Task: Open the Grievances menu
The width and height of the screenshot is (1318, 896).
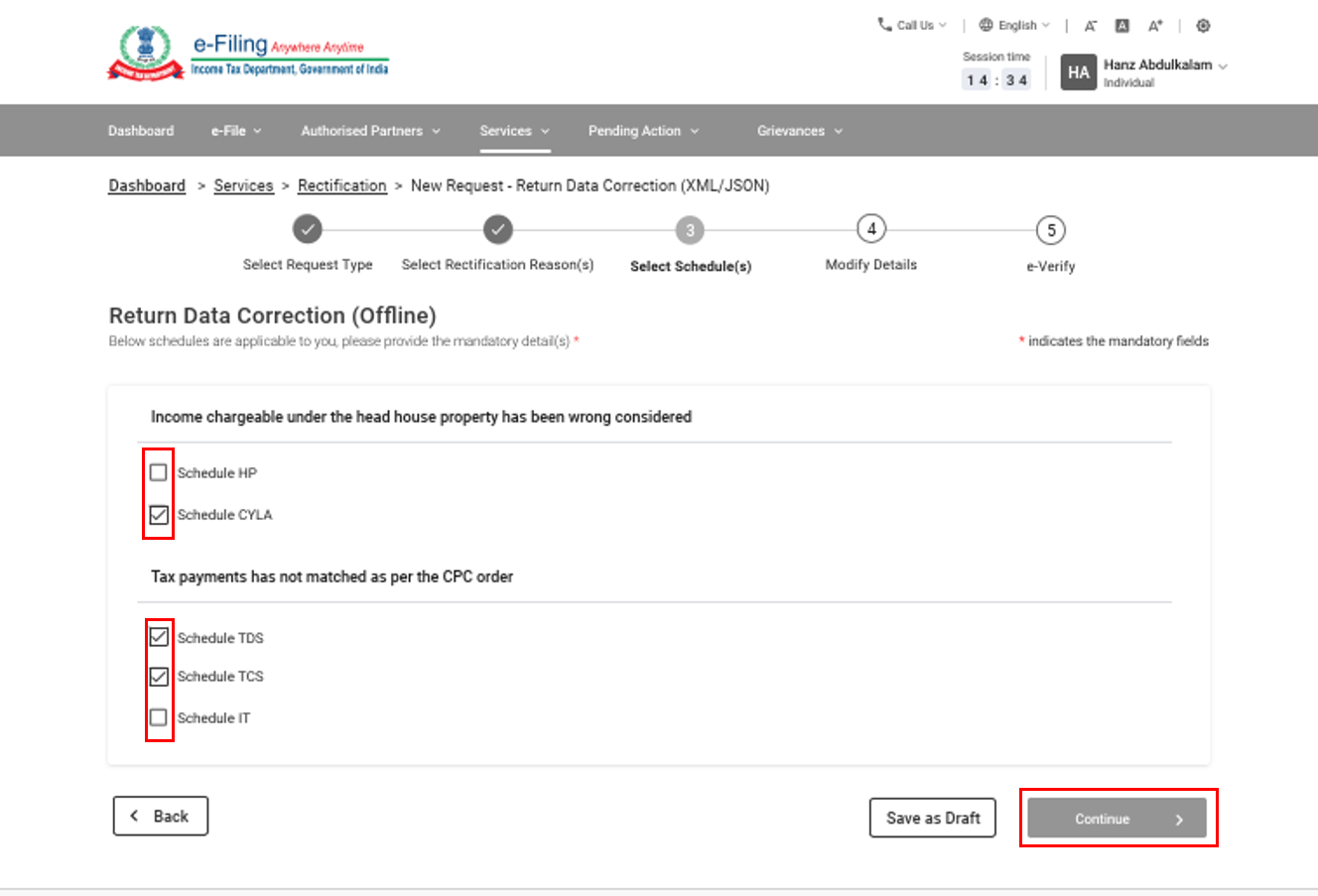Action: coord(799,131)
